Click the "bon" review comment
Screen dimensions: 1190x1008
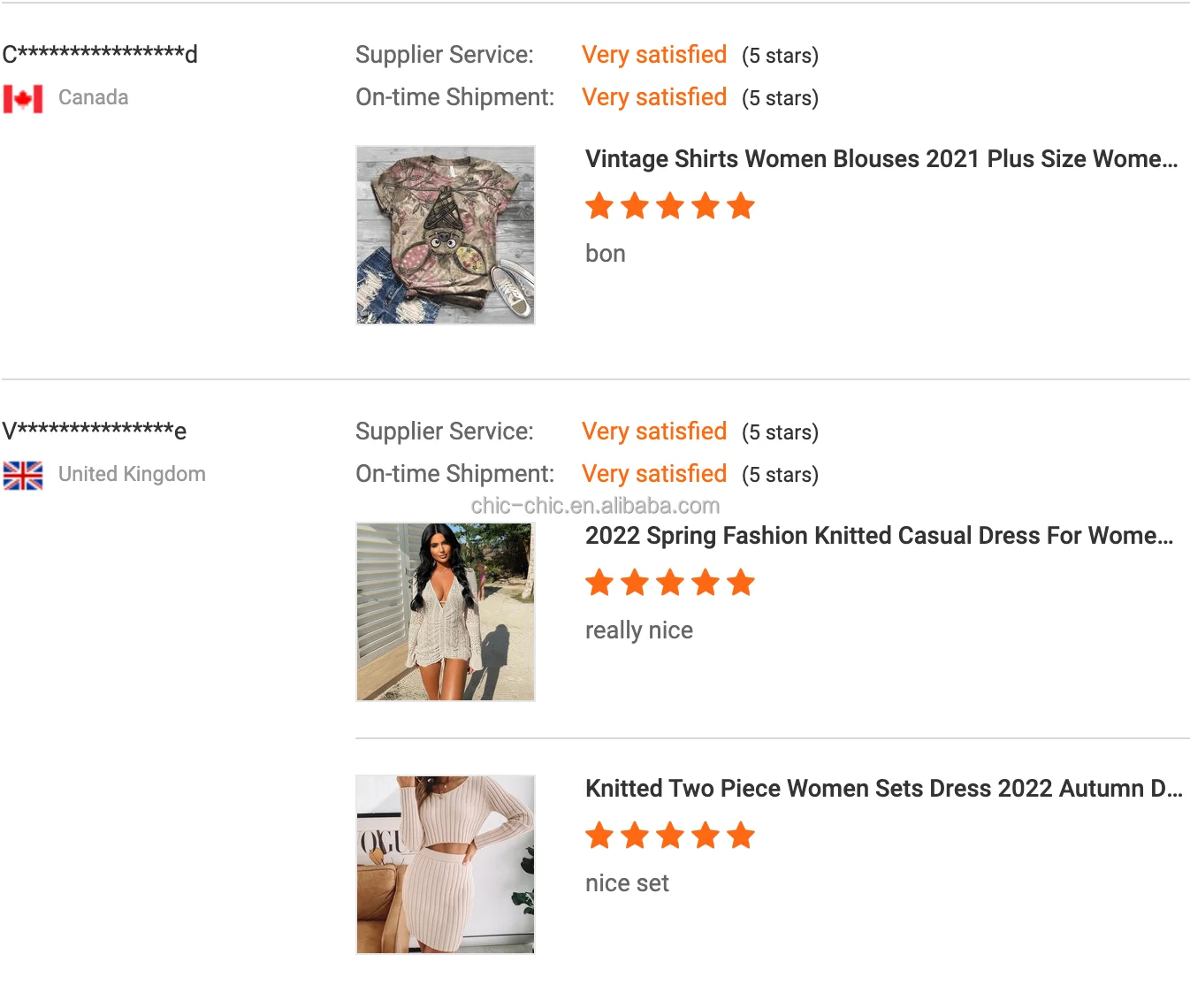coord(605,254)
